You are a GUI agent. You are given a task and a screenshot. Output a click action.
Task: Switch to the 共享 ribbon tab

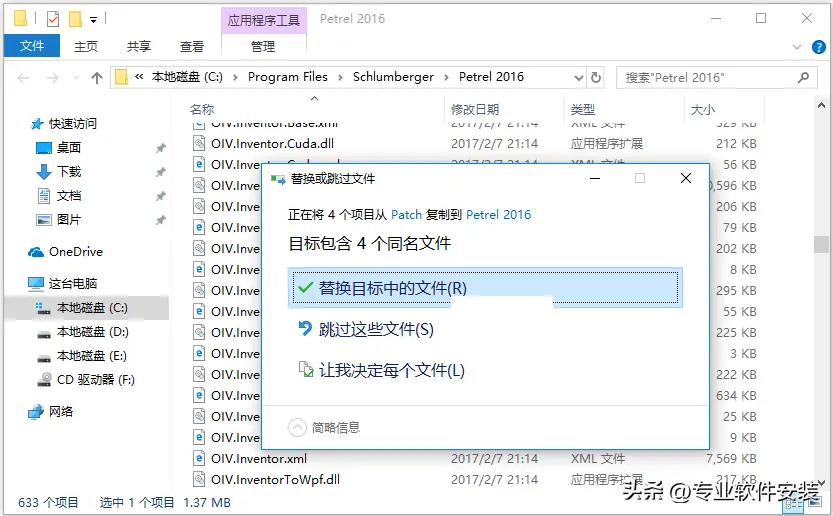139,47
